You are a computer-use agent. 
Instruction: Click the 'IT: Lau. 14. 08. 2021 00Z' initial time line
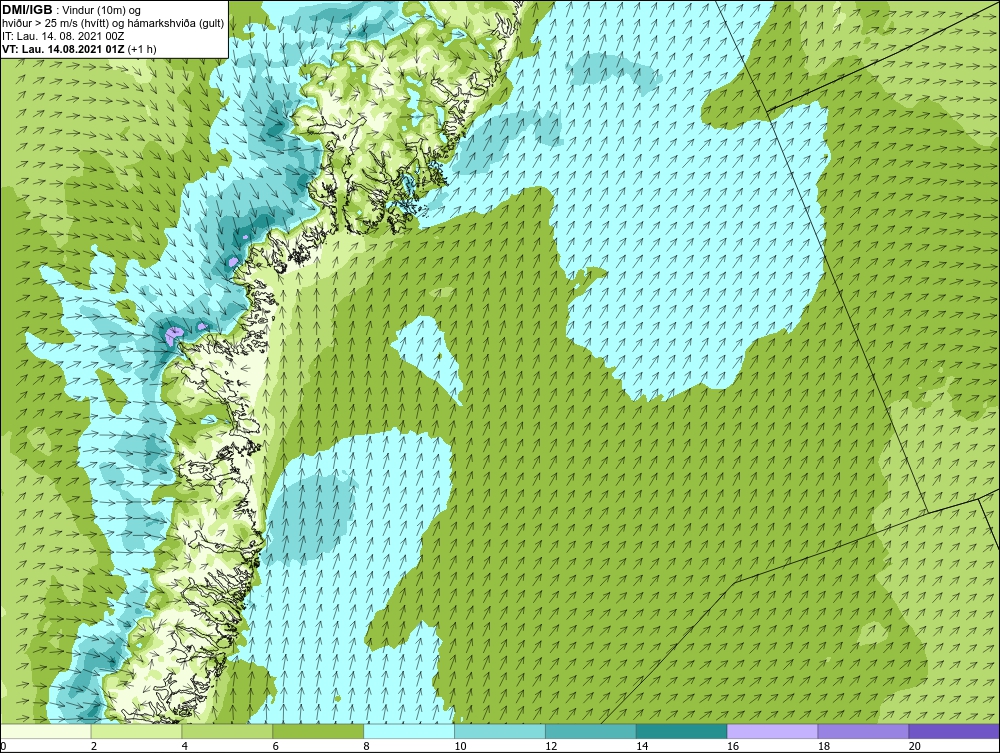point(63,36)
